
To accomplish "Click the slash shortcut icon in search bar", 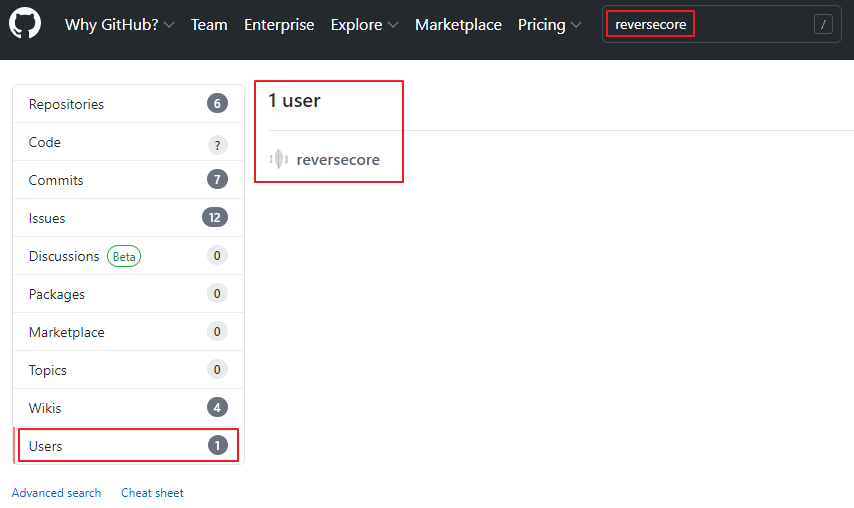I will click(x=823, y=24).
